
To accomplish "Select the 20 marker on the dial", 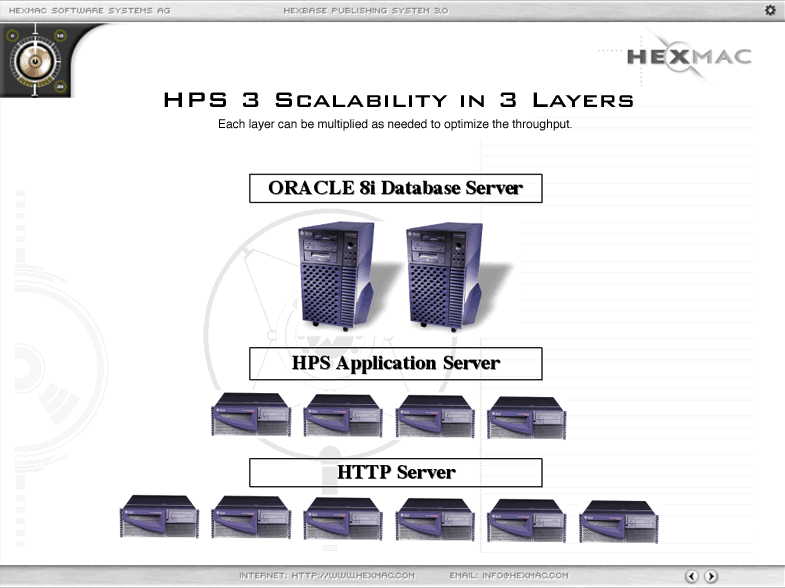I will point(61,86).
